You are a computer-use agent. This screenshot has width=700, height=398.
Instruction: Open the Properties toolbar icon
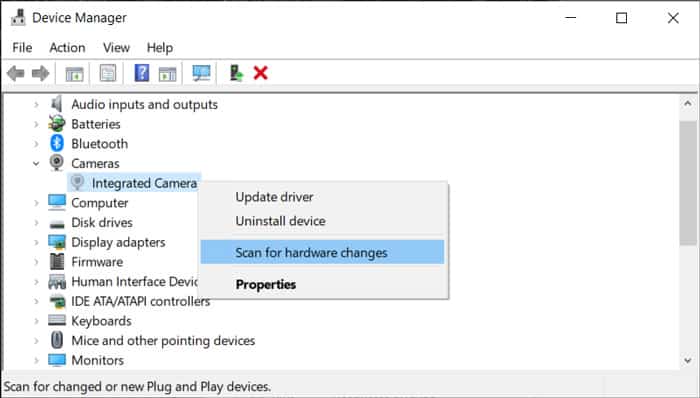pyautogui.click(x=108, y=73)
